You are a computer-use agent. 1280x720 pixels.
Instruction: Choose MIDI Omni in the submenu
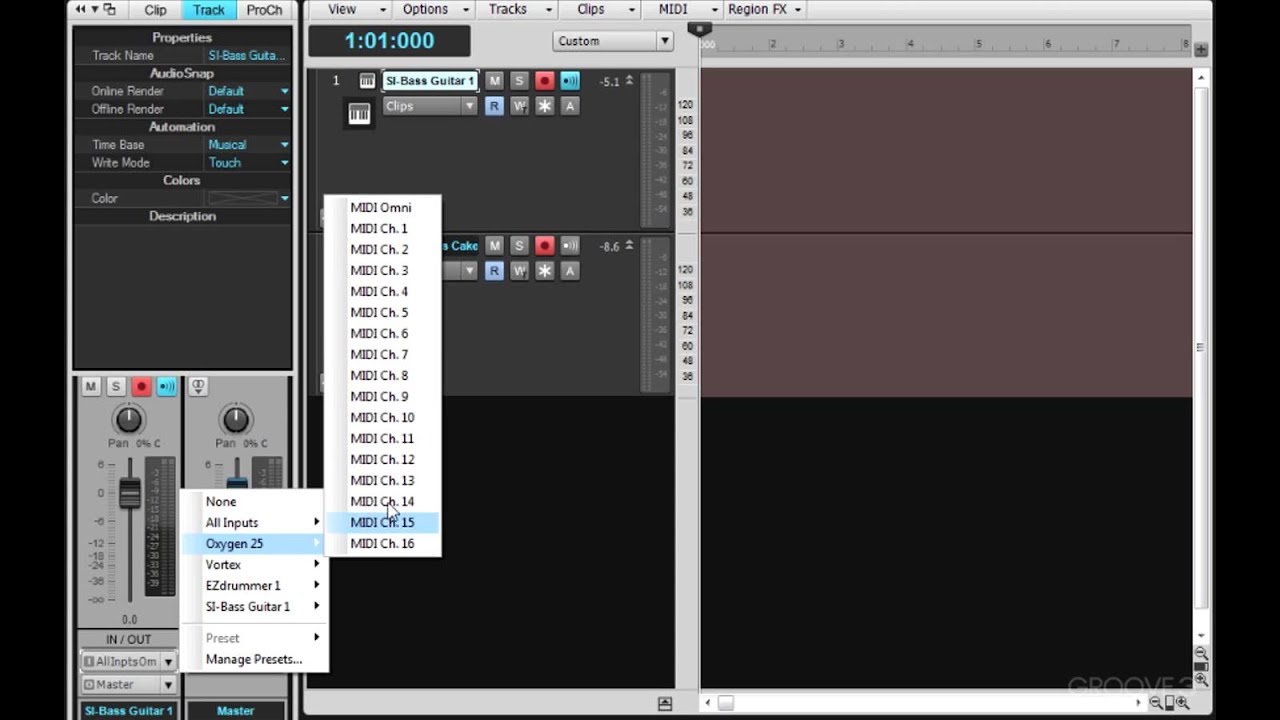[382, 207]
